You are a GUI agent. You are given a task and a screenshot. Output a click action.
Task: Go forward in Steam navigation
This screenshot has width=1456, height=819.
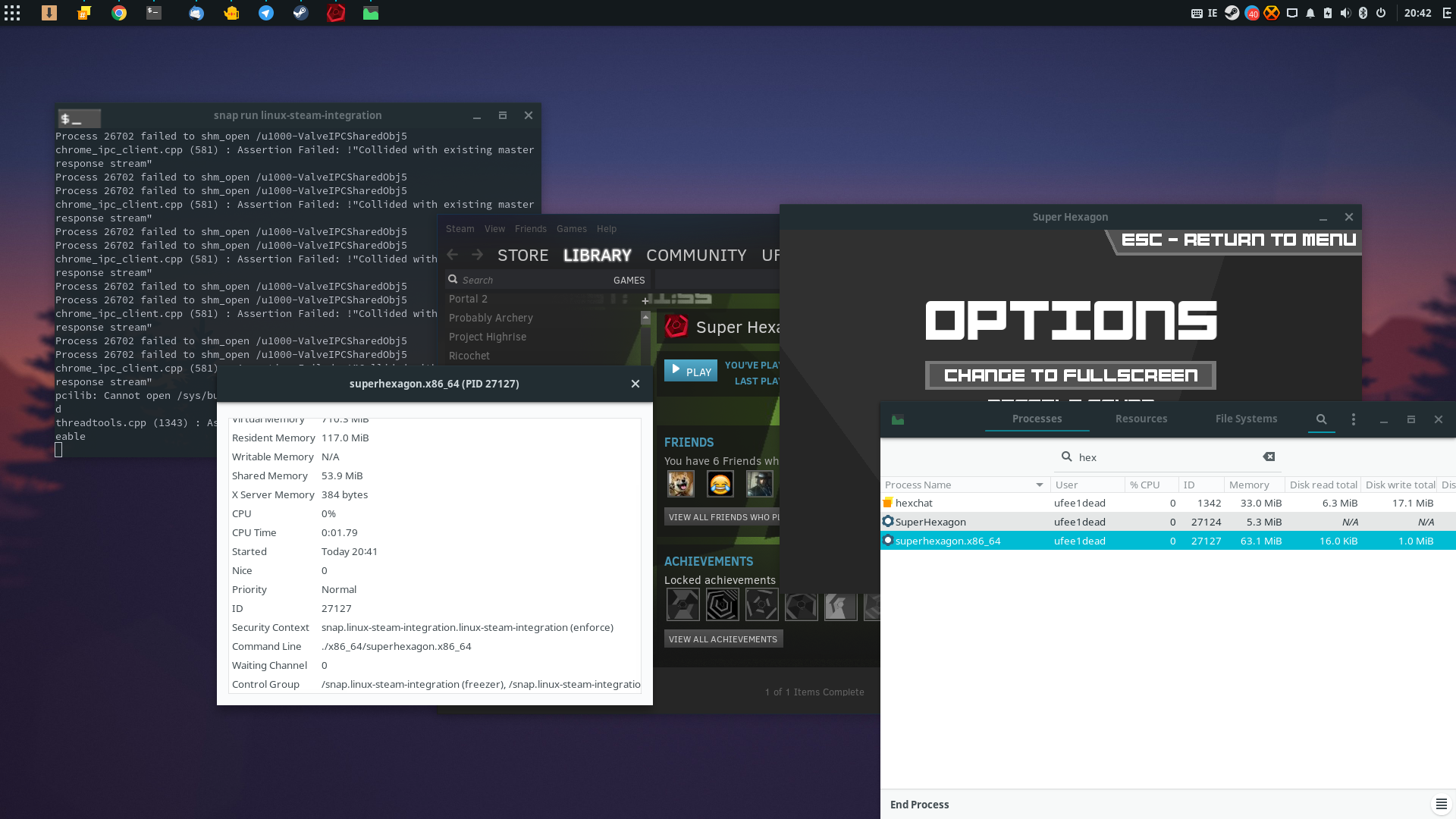point(477,255)
